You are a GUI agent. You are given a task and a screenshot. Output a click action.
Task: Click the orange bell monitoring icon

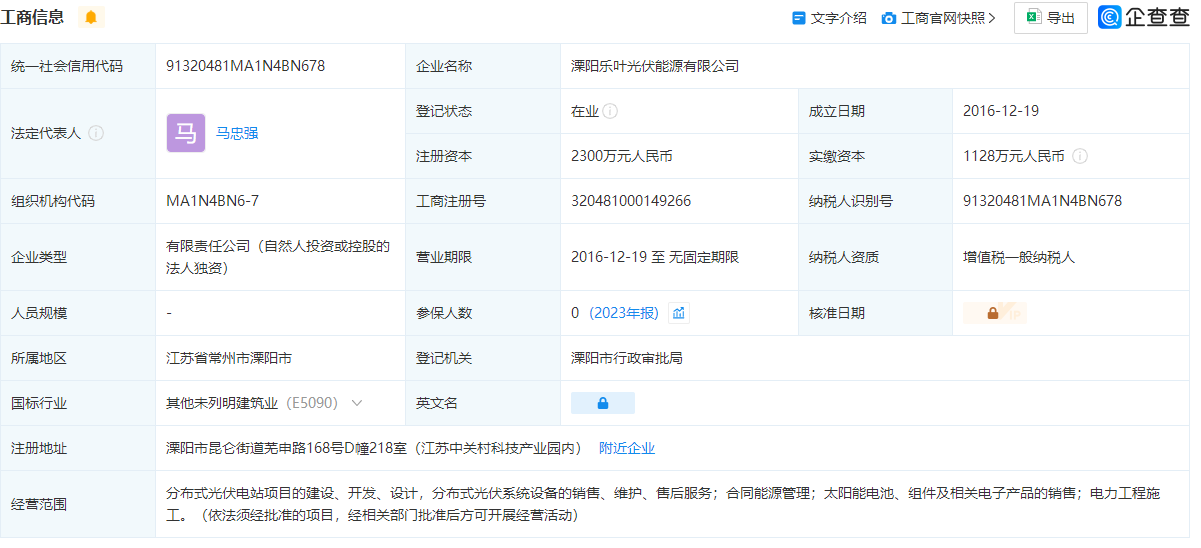[91, 17]
